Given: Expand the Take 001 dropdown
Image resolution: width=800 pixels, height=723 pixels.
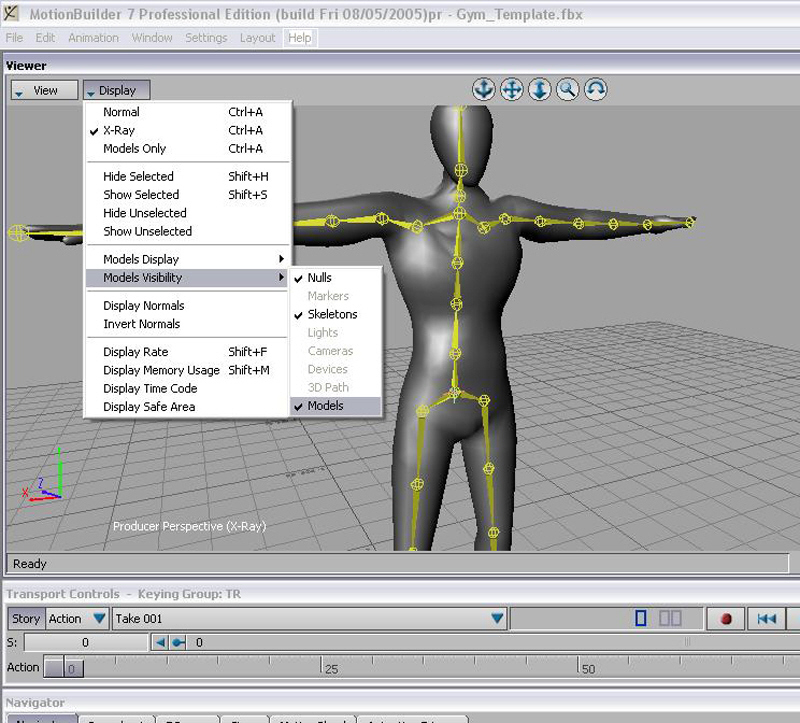Looking at the screenshot, I should tap(497, 619).
